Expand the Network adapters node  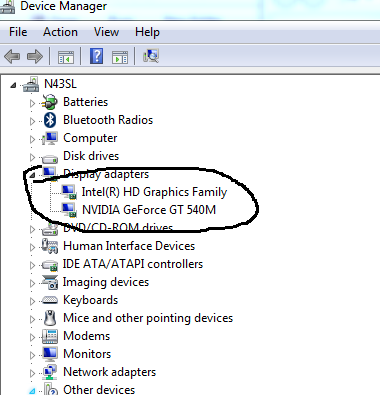tap(32, 373)
